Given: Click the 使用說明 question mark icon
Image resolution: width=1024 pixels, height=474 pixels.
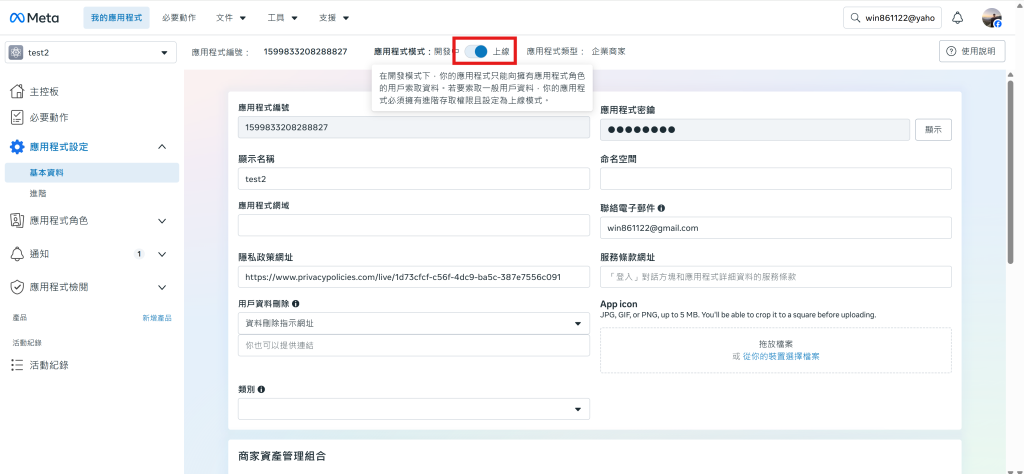Looking at the screenshot, I should (951, 52).
